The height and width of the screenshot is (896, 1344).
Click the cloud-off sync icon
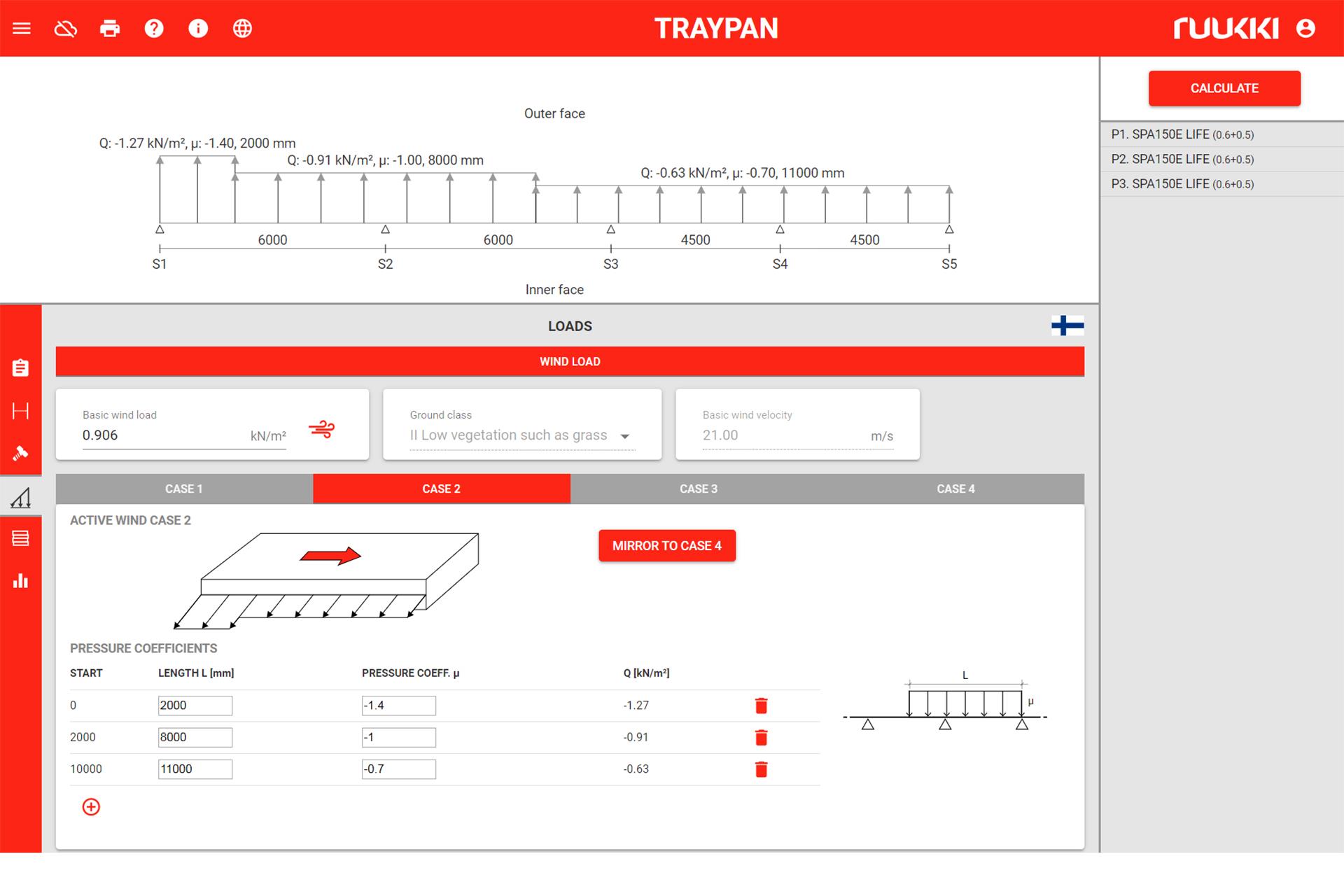coord(66,29)
